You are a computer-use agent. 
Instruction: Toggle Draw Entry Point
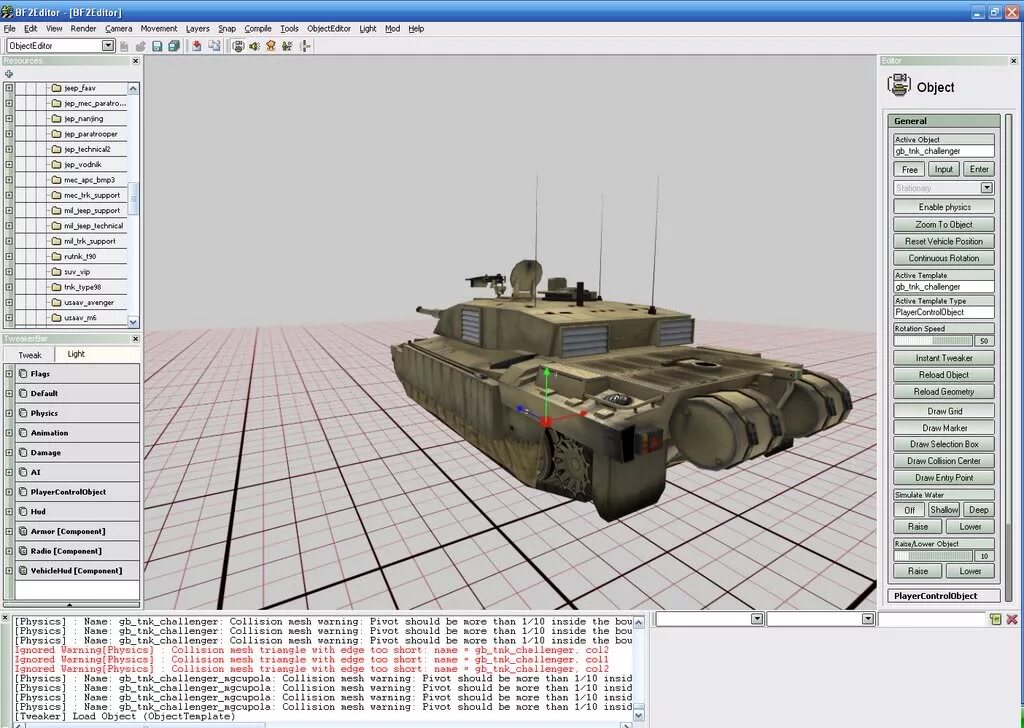coord(944,477)
